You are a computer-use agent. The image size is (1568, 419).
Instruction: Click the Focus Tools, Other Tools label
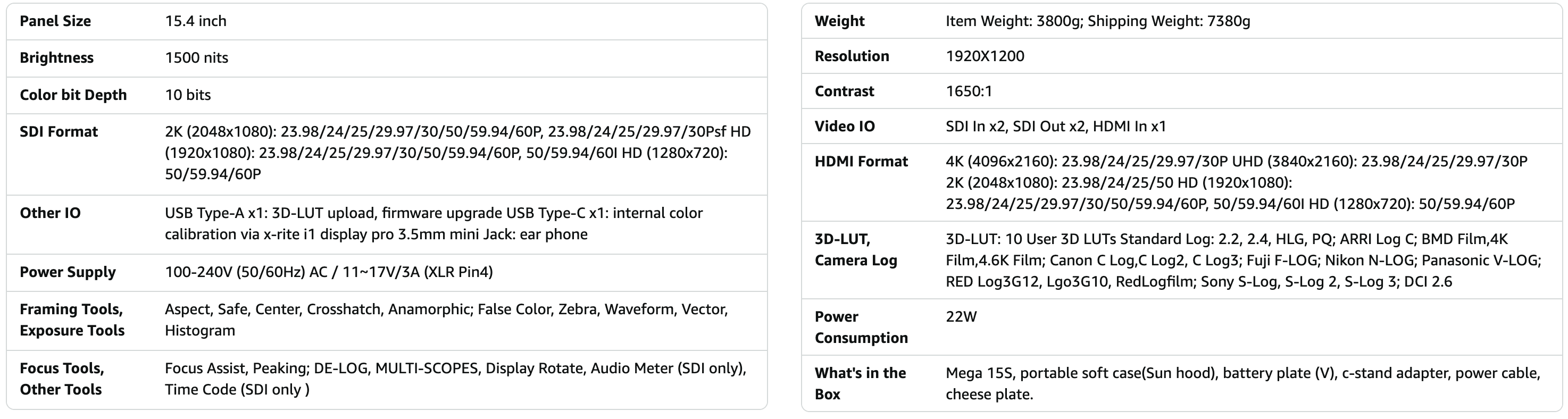(x=62, y=379)
